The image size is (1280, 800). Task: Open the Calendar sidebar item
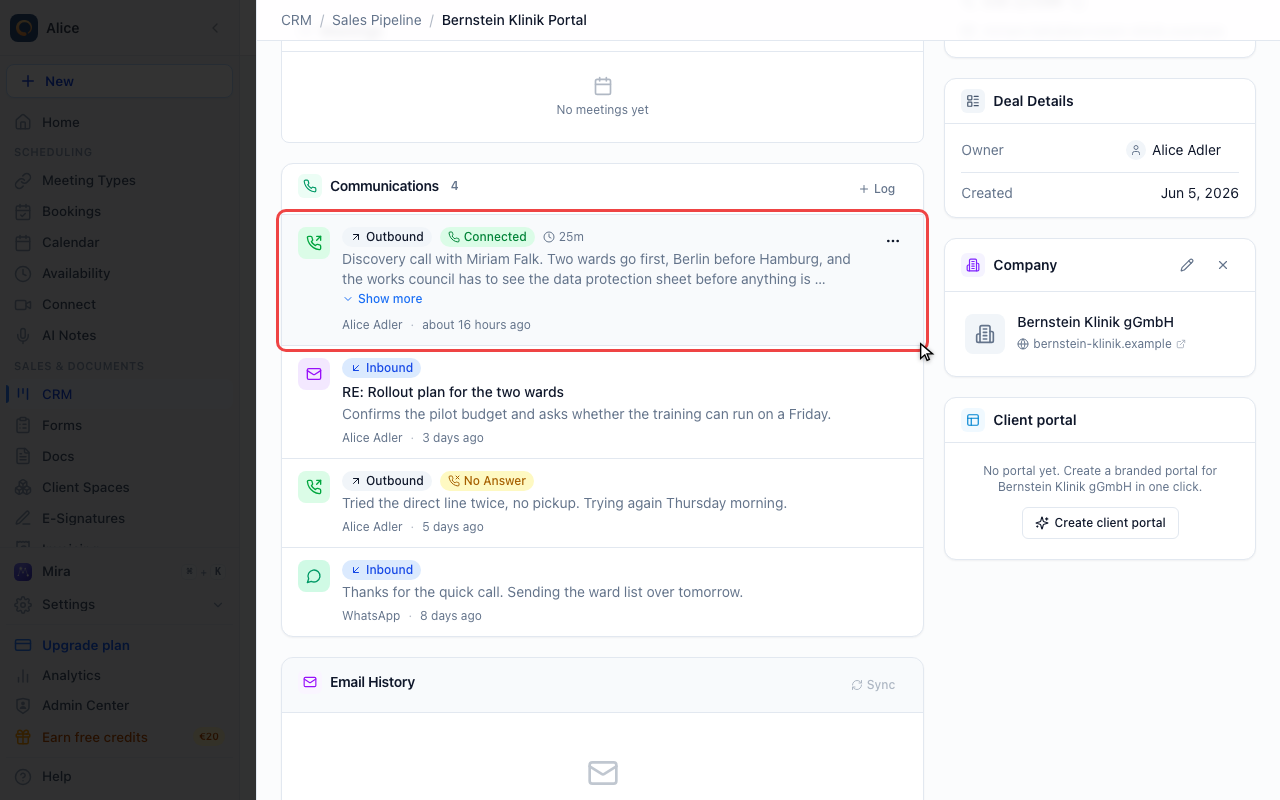(x=119, y=242)
